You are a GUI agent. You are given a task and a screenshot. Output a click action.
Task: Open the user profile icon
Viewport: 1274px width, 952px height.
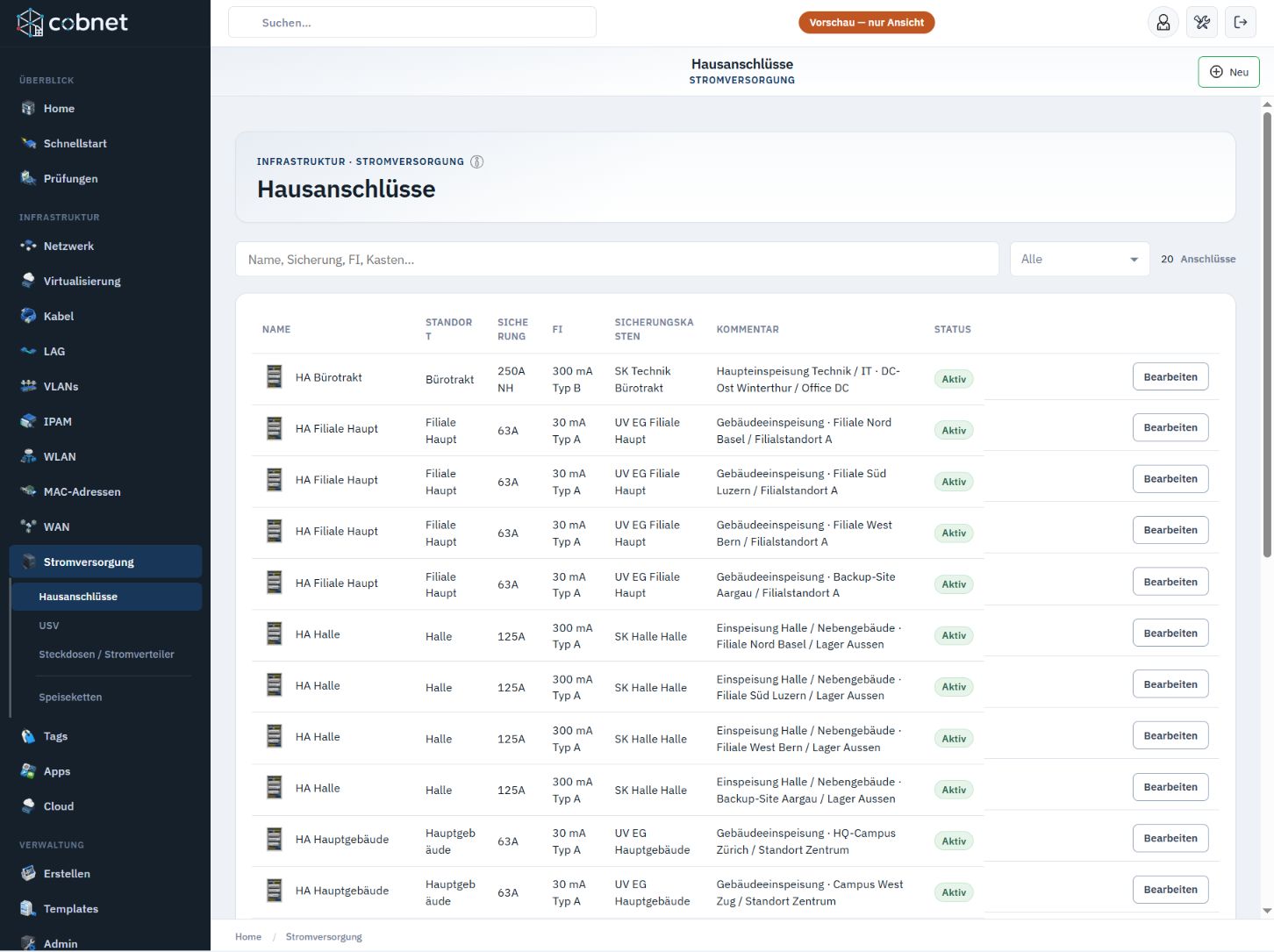1163,23
